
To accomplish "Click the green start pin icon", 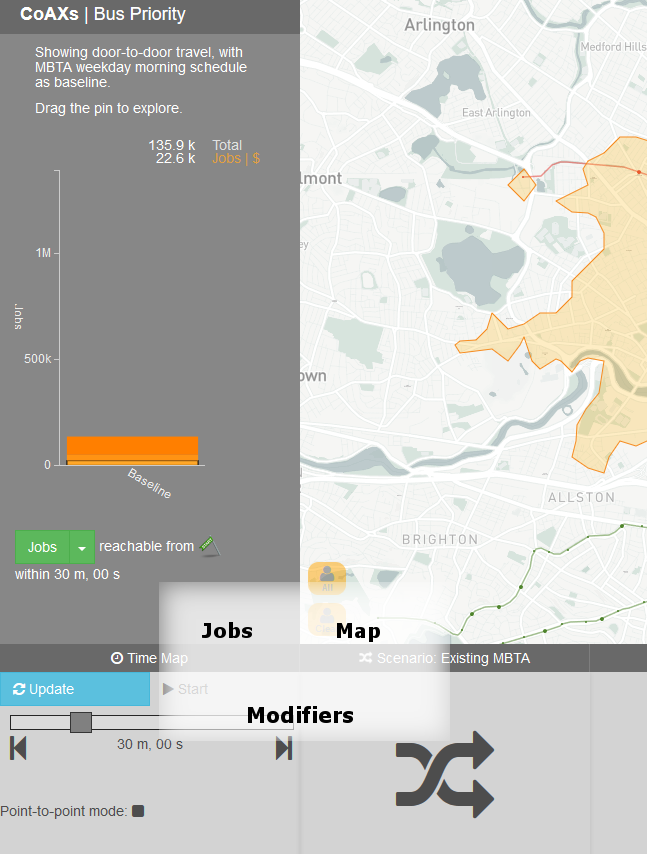I will (210, 546).
